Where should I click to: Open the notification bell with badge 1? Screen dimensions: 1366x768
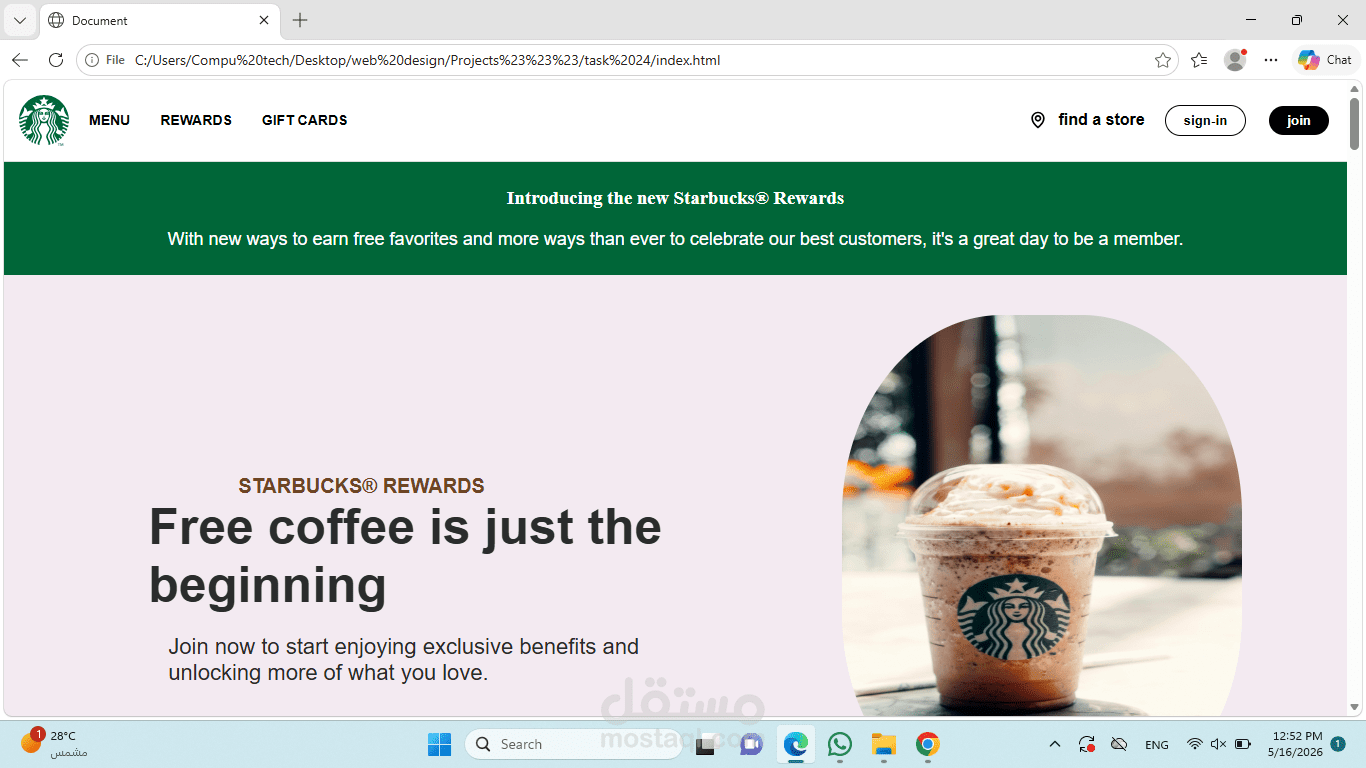pos(1338,744)
